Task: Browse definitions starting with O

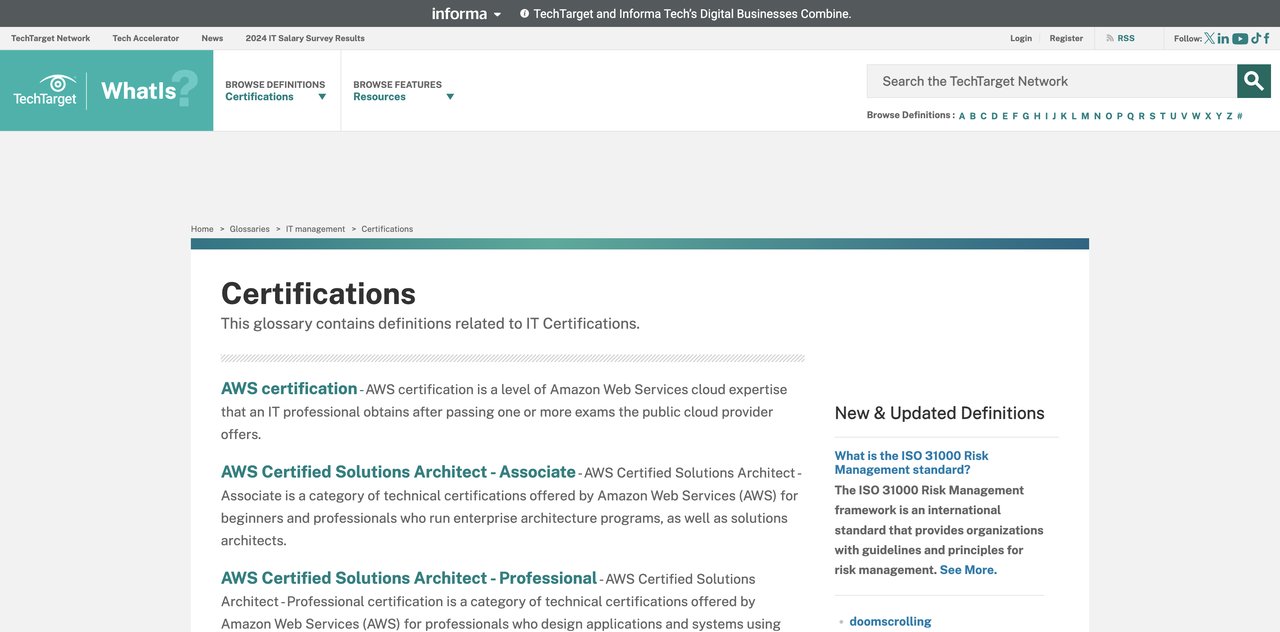Action: 1109,116
